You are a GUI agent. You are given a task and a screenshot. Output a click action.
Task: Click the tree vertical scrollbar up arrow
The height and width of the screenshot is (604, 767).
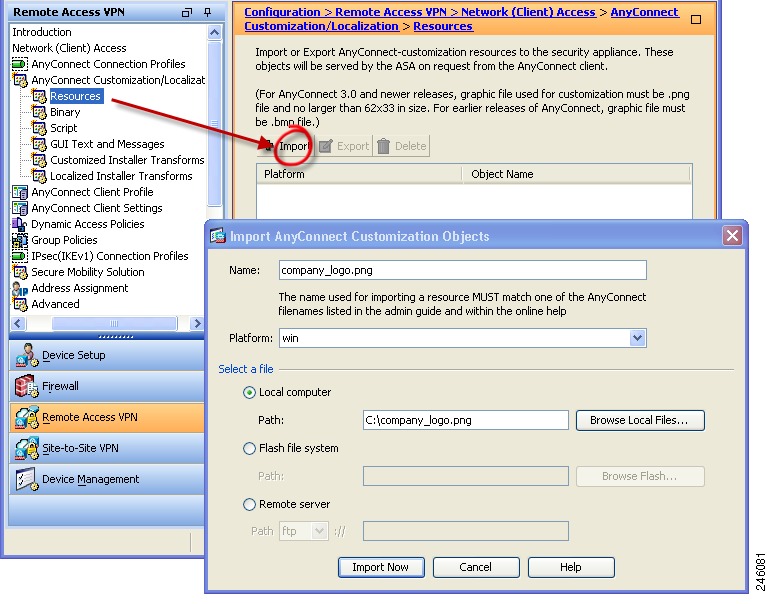click(214, 33)
